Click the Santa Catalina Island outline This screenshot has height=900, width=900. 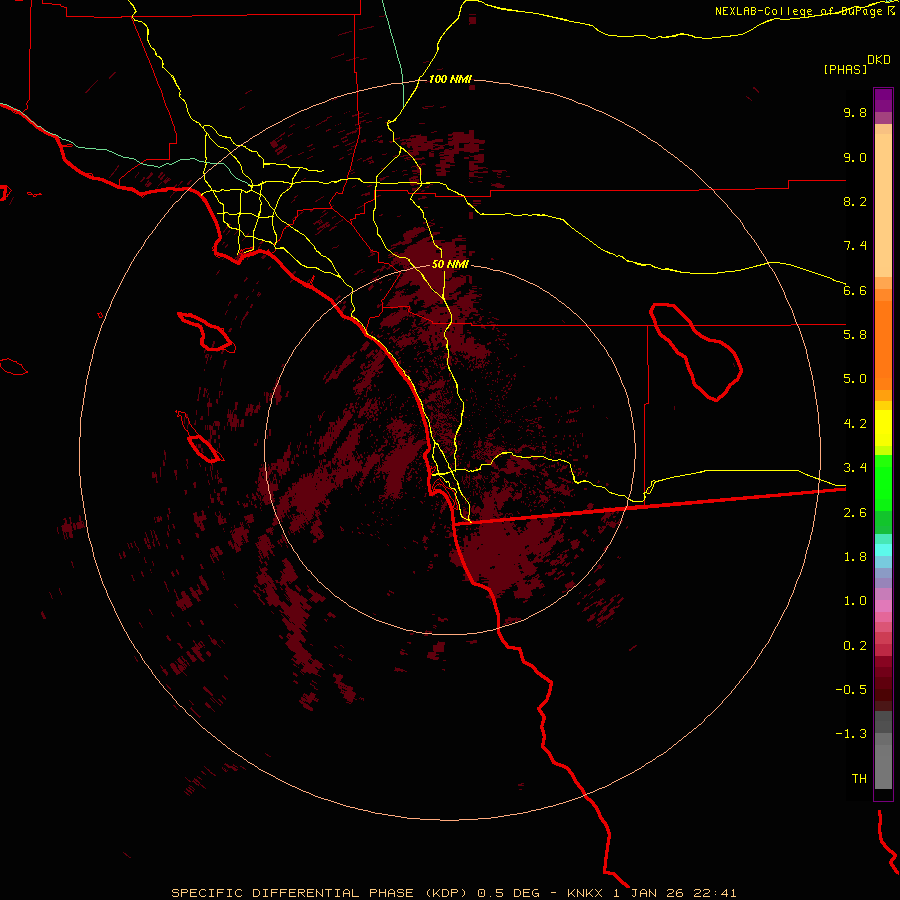pos(206,332)
